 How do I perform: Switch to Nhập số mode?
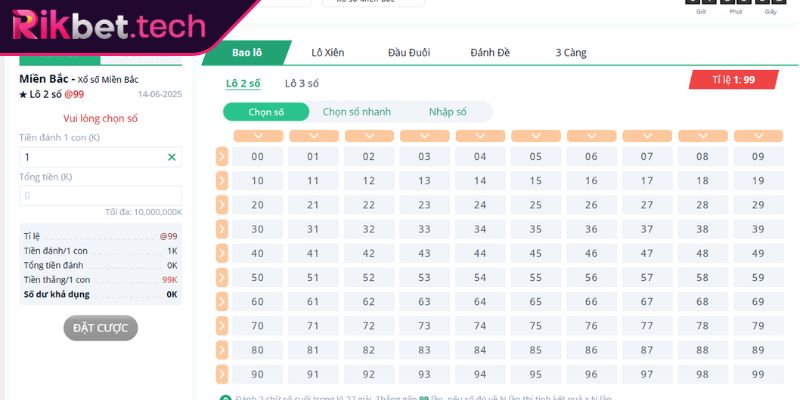[x=447, y=112]
